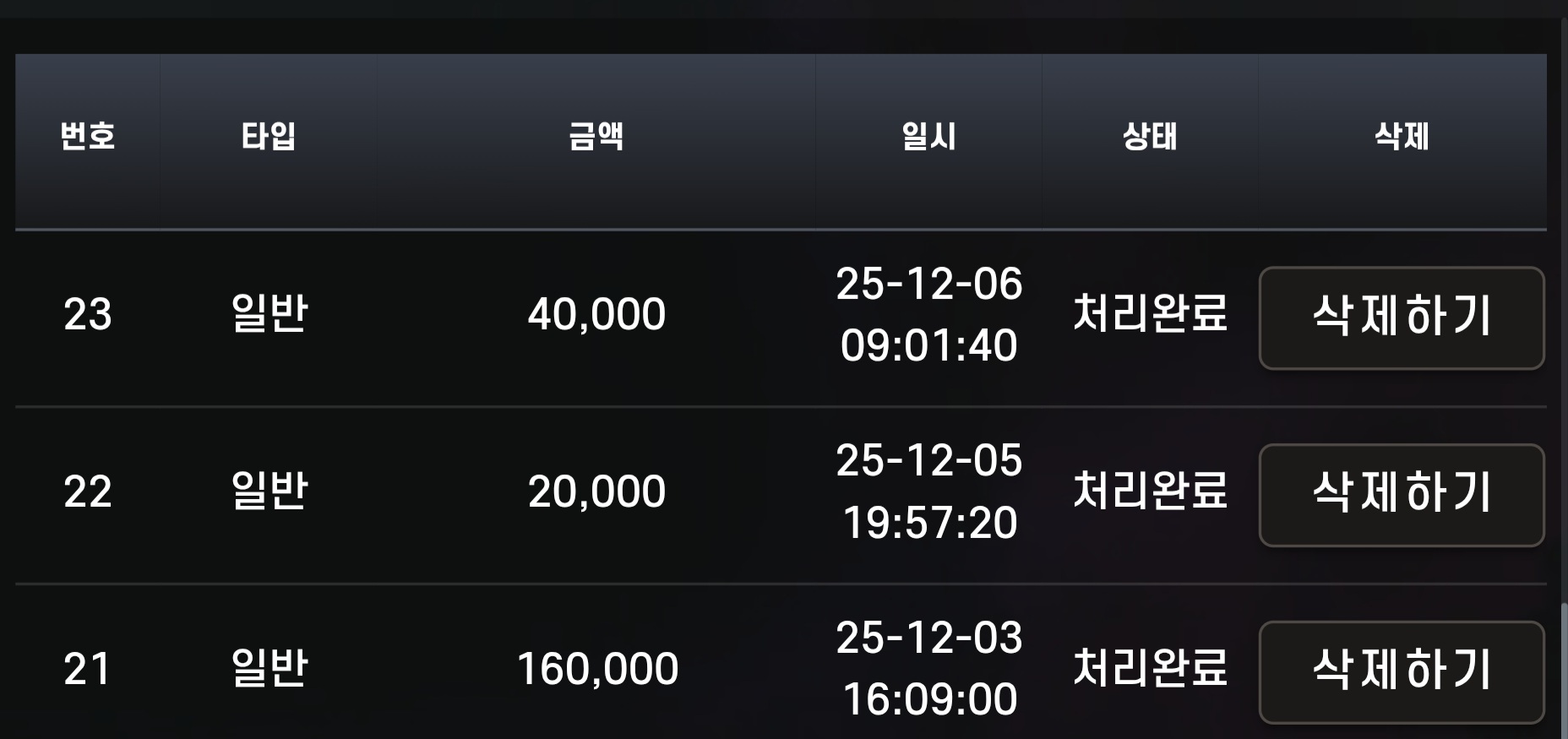The image size is (1568, 739).
Task: Click the 20,000 amount value
Action: pyautogui.click(x=596, y=492)
